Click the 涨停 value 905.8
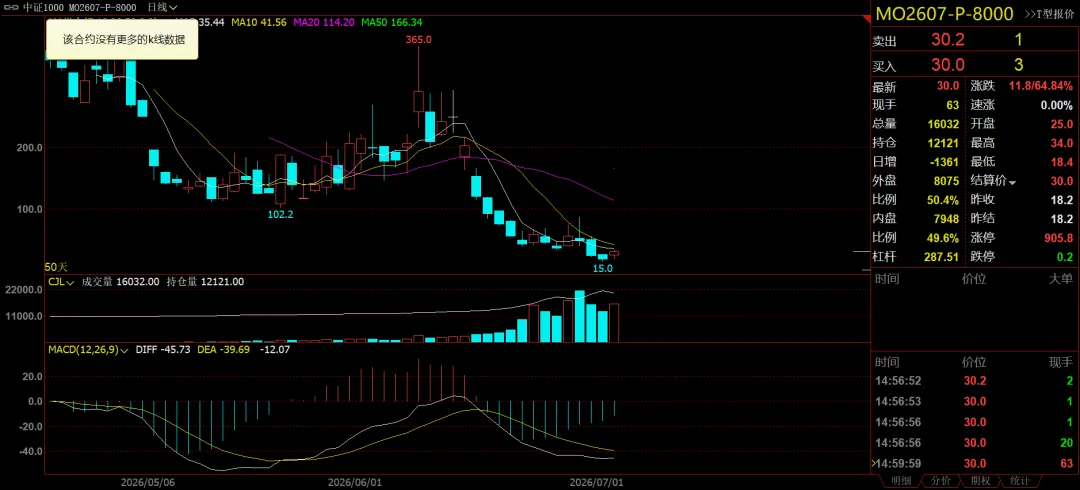Image resolution: width=1080 pixels, height=490 pixels. 1059,238
